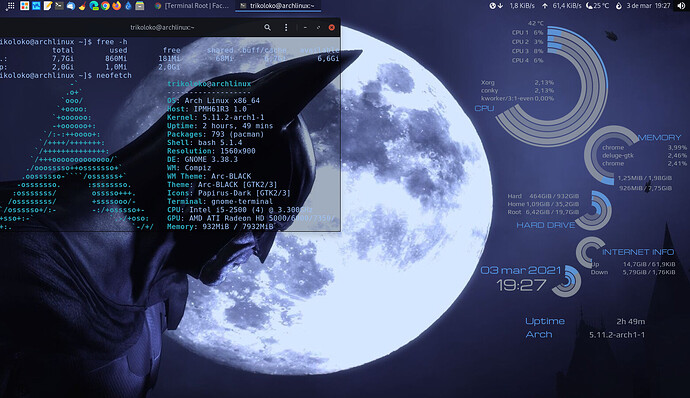Select the OS: Arch Linux x86_64 line
690x398 pixels.
[213, 101]
